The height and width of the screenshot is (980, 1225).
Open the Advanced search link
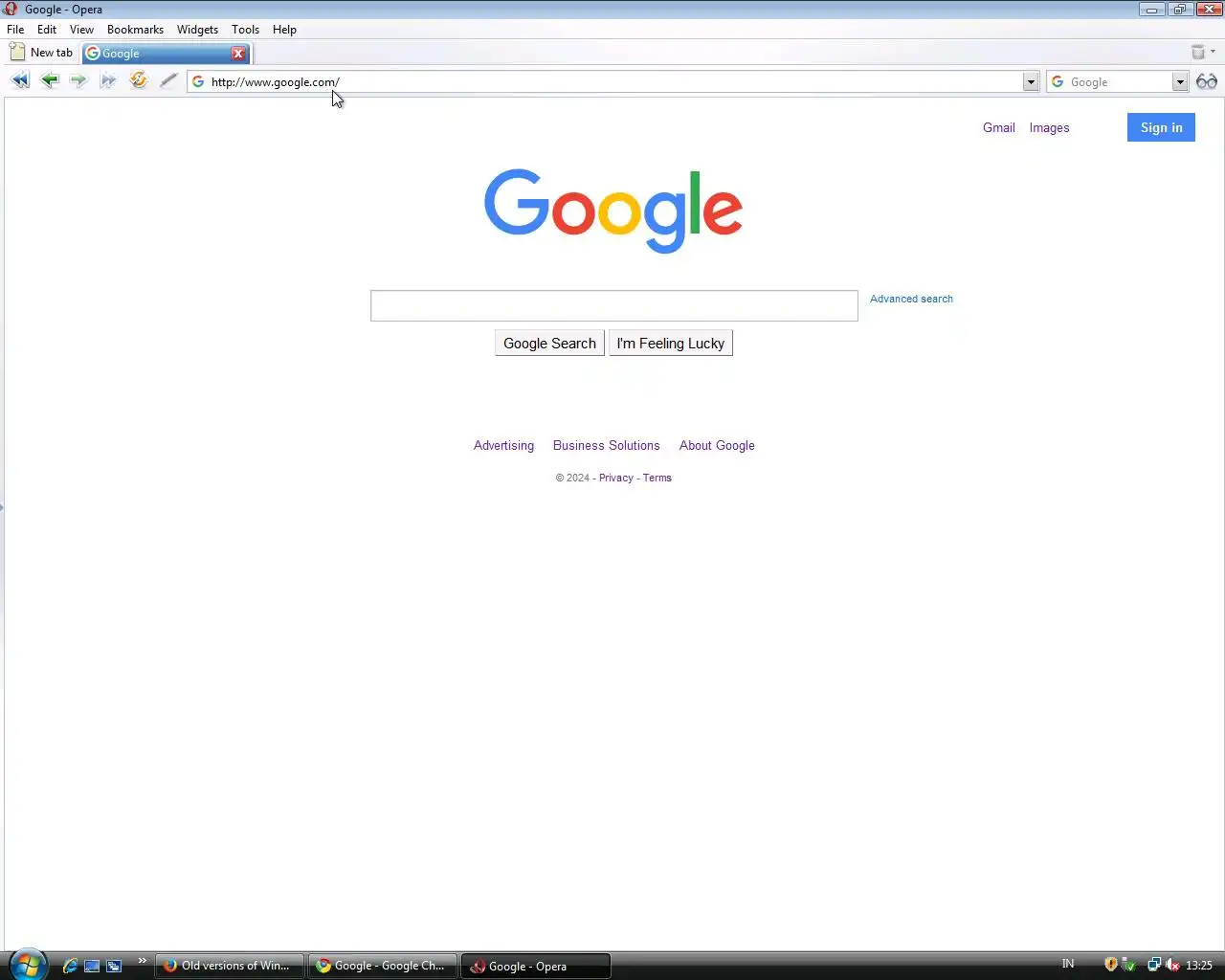coord(911,299)
